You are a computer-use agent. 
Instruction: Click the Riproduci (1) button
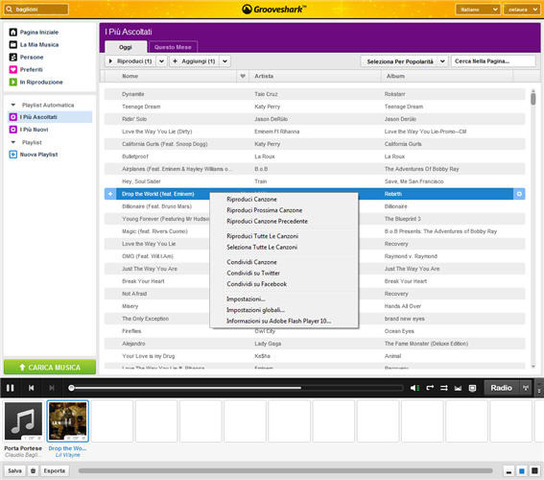tap(131, 61)
